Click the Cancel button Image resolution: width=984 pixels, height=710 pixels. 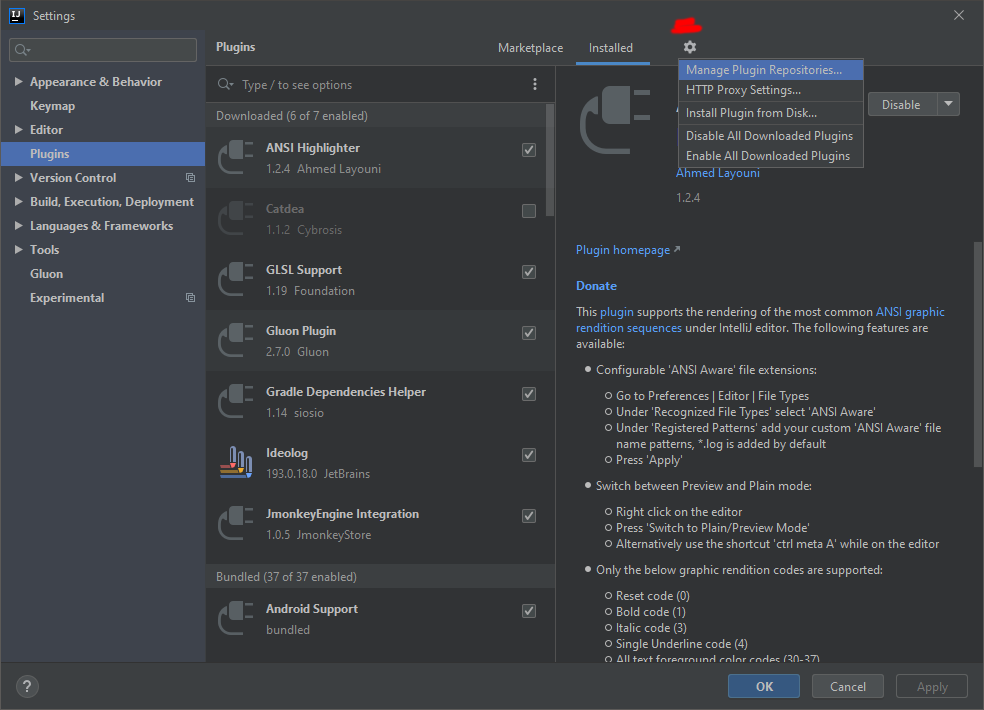(x=848, y=686)
